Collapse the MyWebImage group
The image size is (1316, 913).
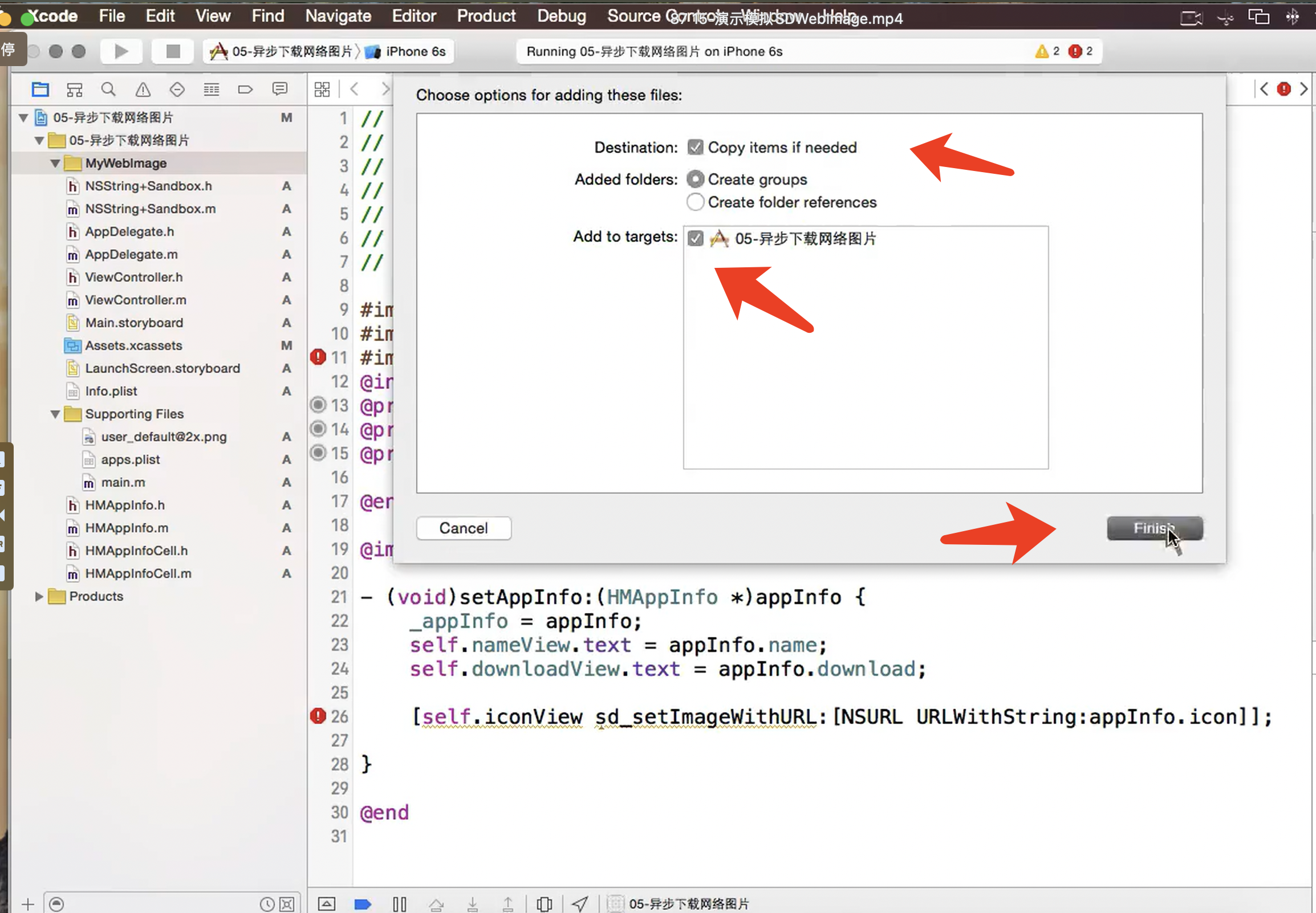coord(55,164)
